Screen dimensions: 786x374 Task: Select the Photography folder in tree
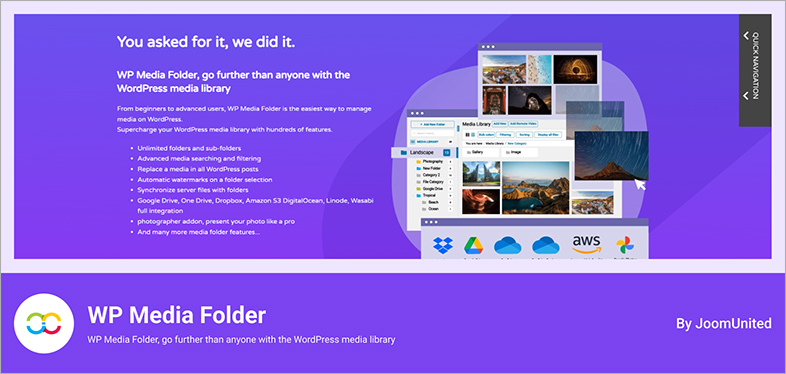tap(434, 161)
